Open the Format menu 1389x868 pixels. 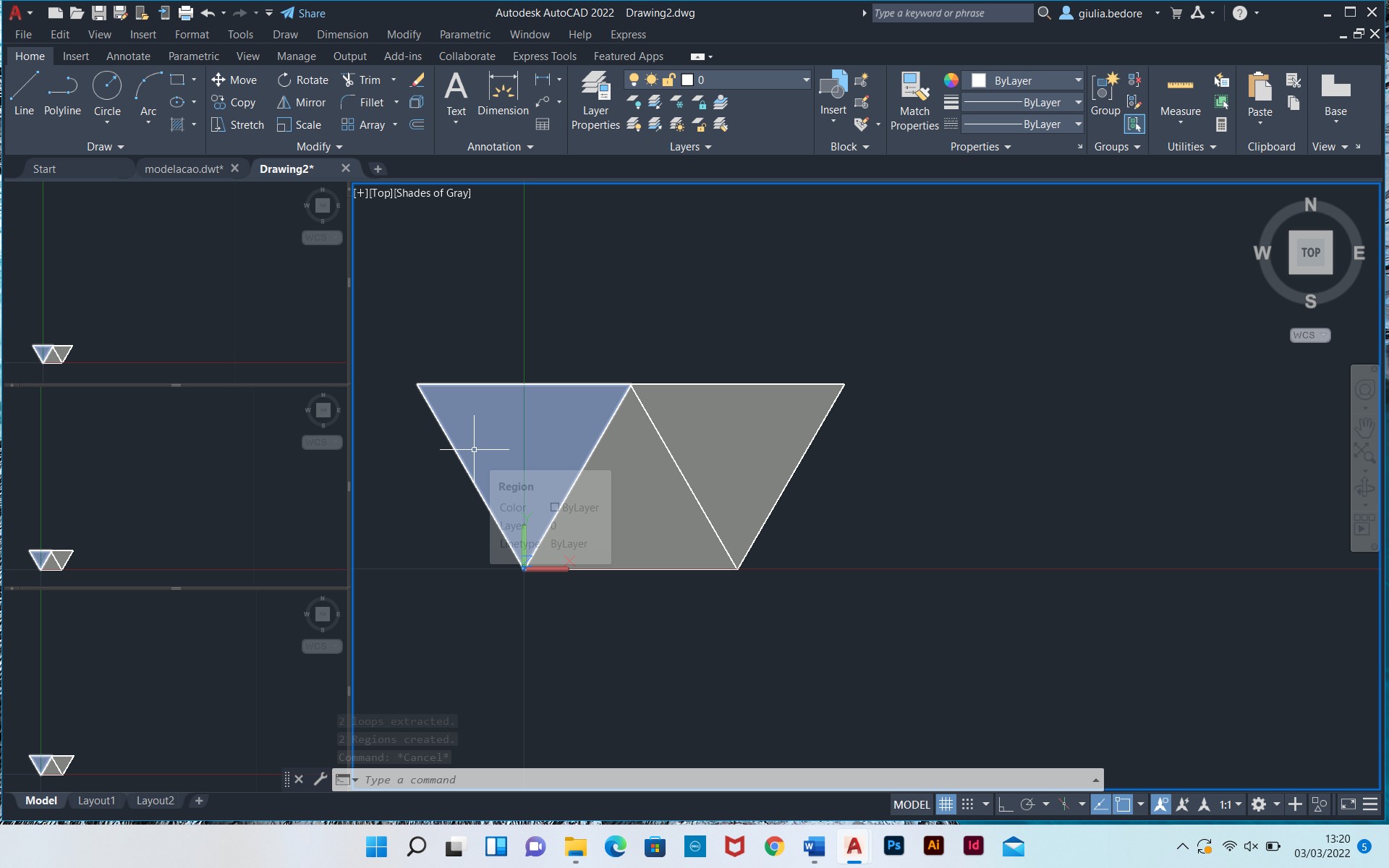192,35
